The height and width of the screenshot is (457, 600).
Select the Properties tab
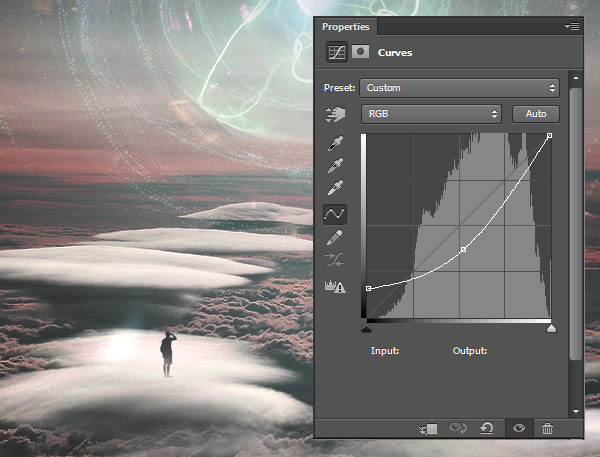(346, 27)
